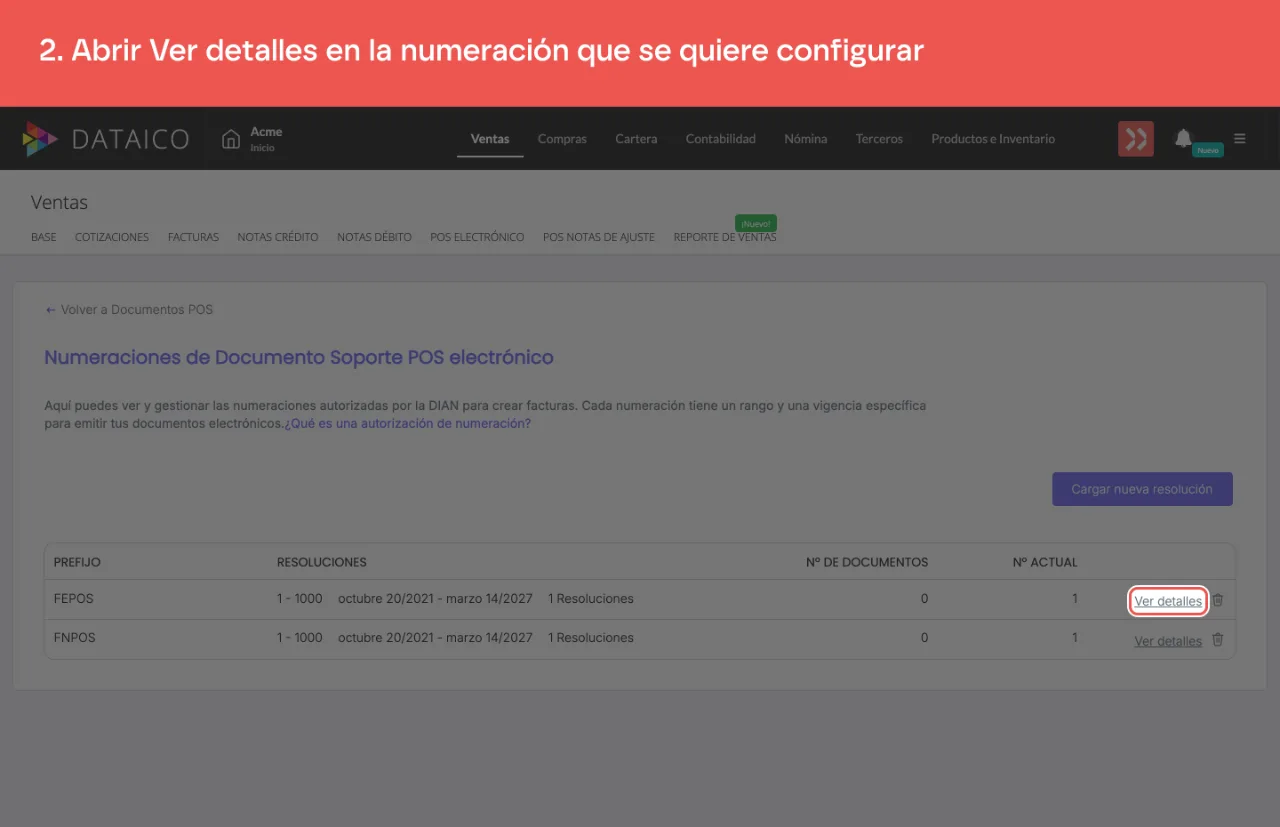Open the Compras menu
Image resolution: width=1280 pixels, height=827 pixels.
(x=562, y=139)
